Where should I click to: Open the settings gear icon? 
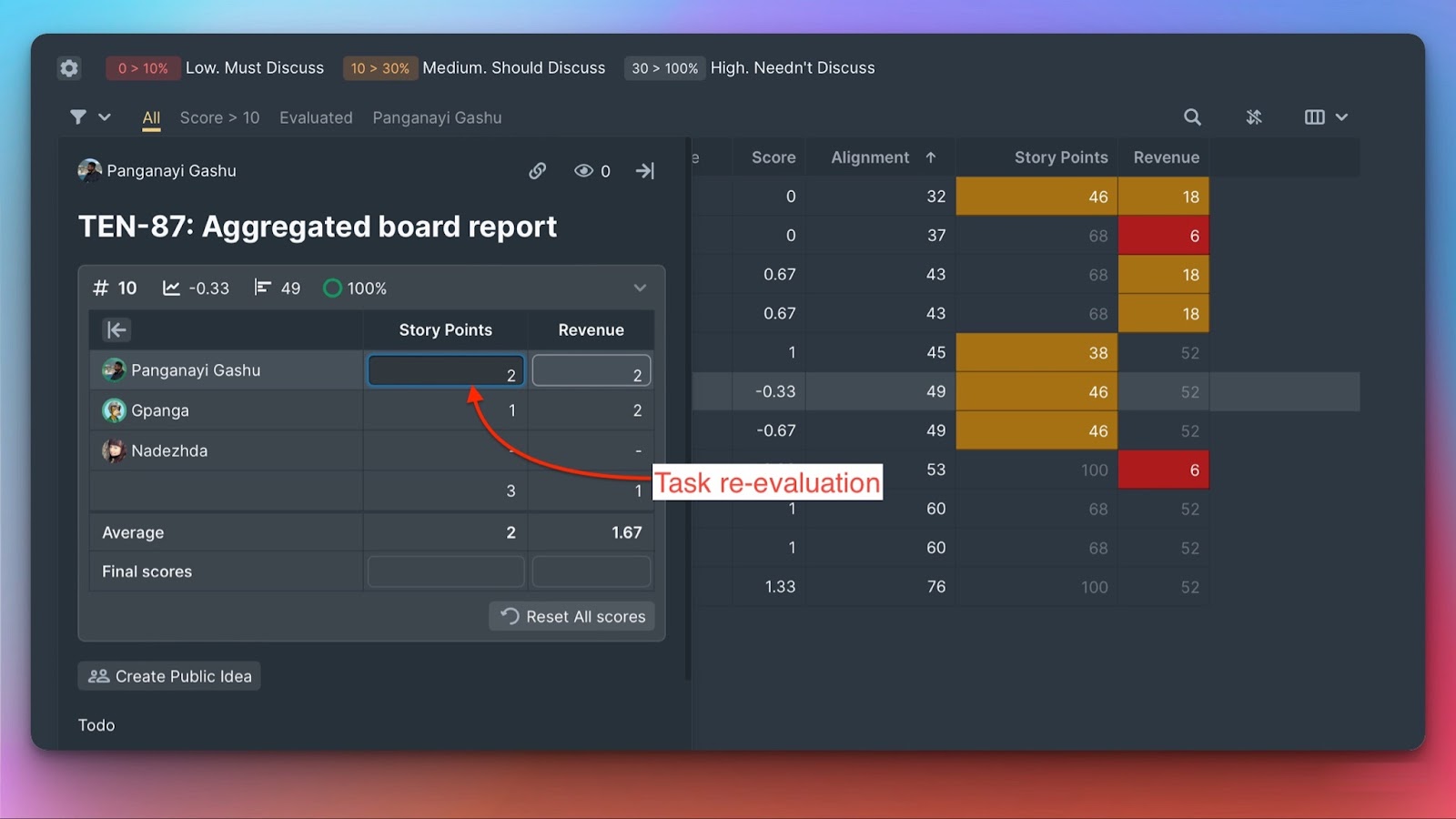tap(69, 68)
